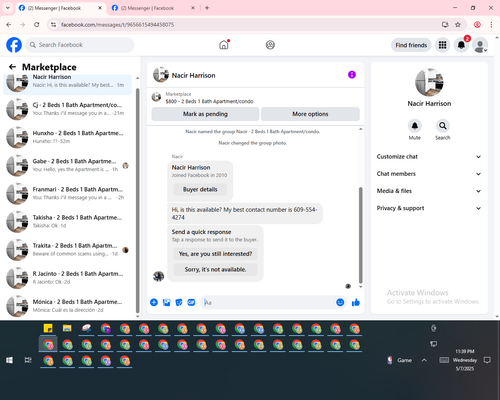Search in conversation with the magnifier icon
The width and height of the screenshot is (500, 400).
click(x=442, y=126)
